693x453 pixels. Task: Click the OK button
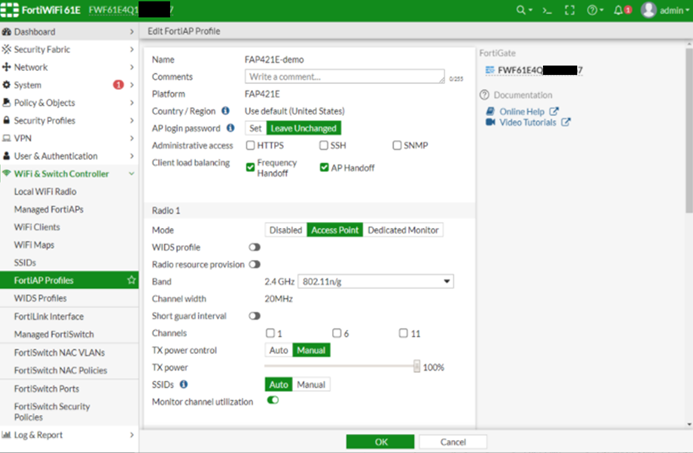click(381, 442)
